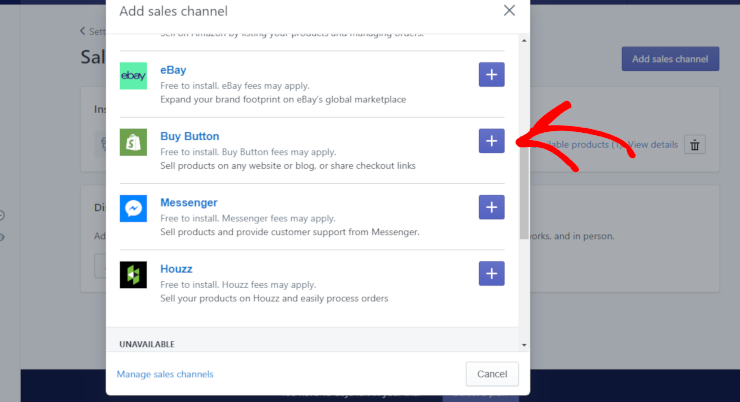Add the Messenger sales channel
The image size is (740, 402).
[x=491, y=207]
